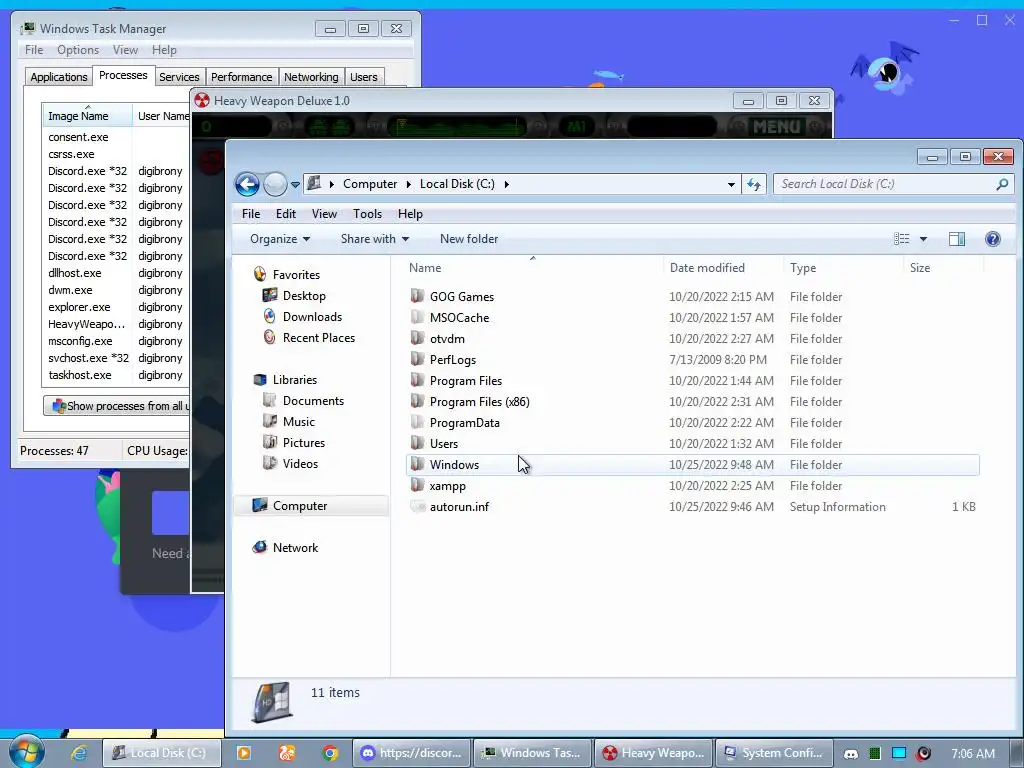Switch to Services tab in Task Manager
The width and height of the screenshot is (1024, 768).
(x=179, y=77)
